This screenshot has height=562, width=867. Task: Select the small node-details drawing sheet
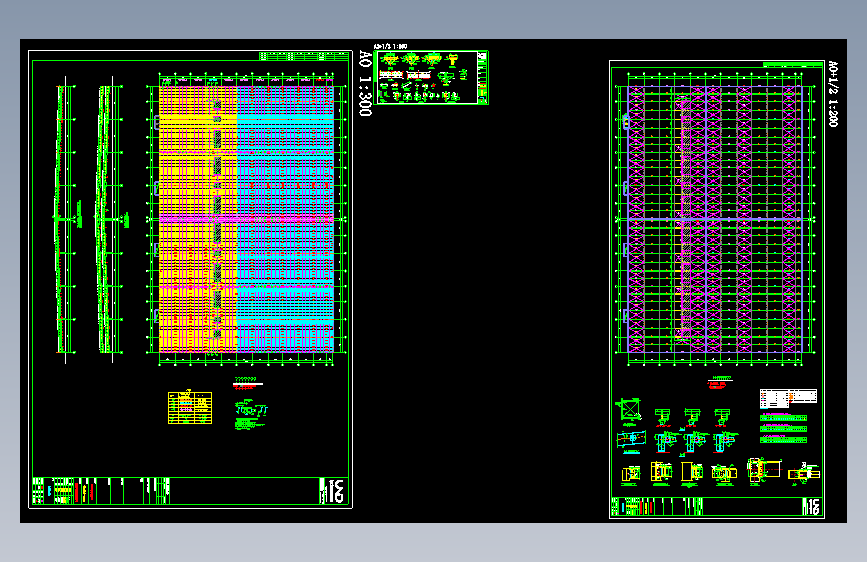pos(431,77)
